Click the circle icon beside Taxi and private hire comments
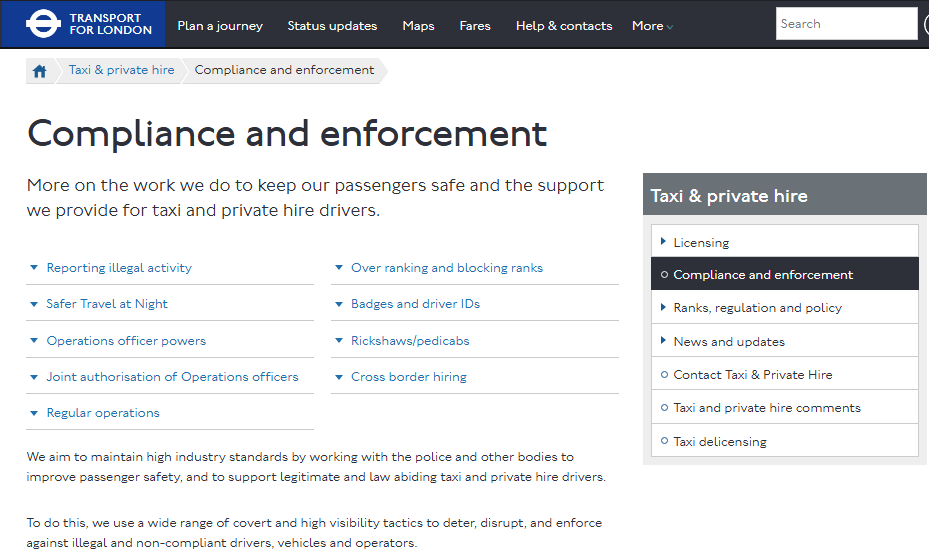 (664, 408)
